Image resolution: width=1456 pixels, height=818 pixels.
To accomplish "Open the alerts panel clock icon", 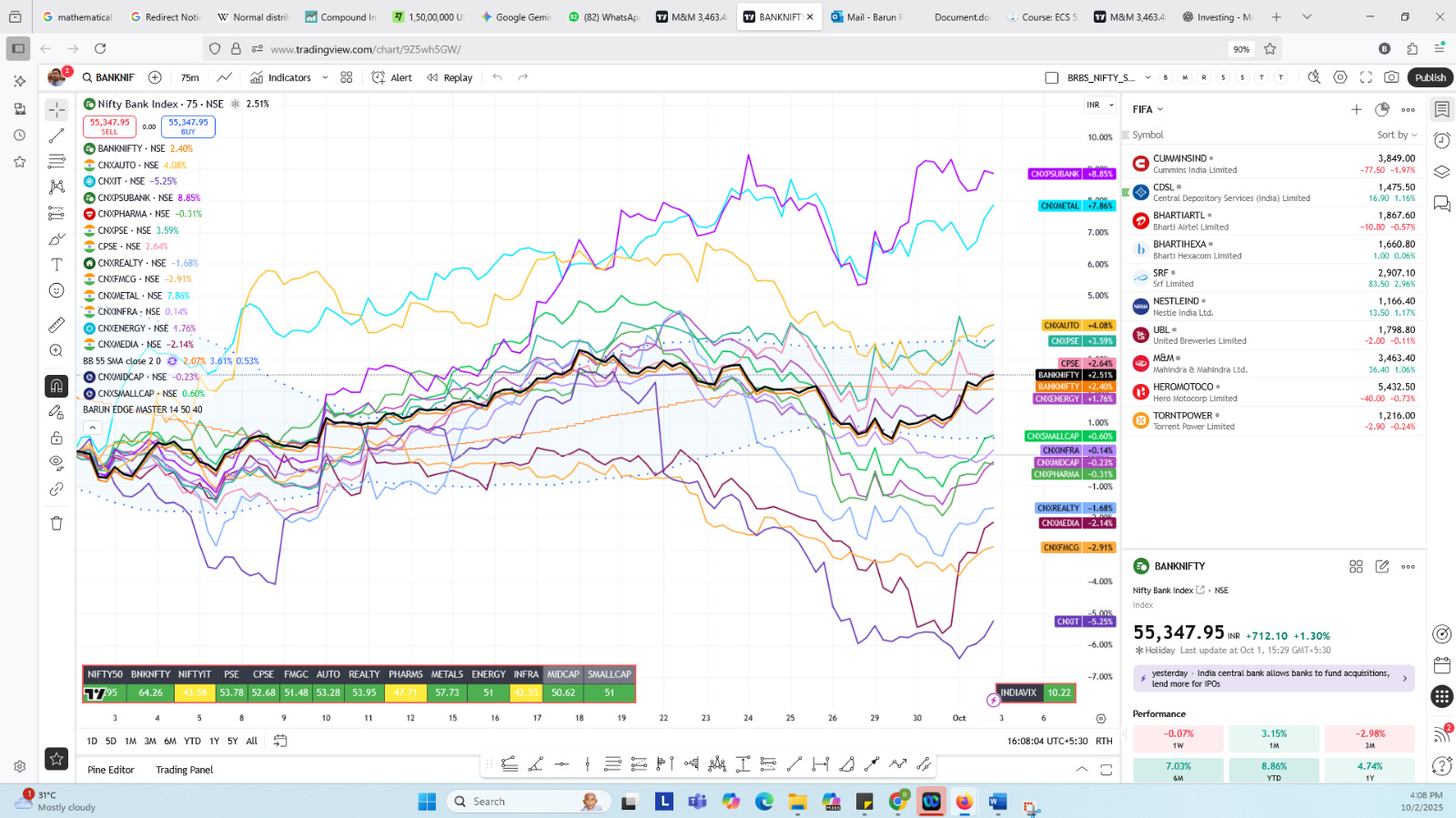I will click(1441, 140).
